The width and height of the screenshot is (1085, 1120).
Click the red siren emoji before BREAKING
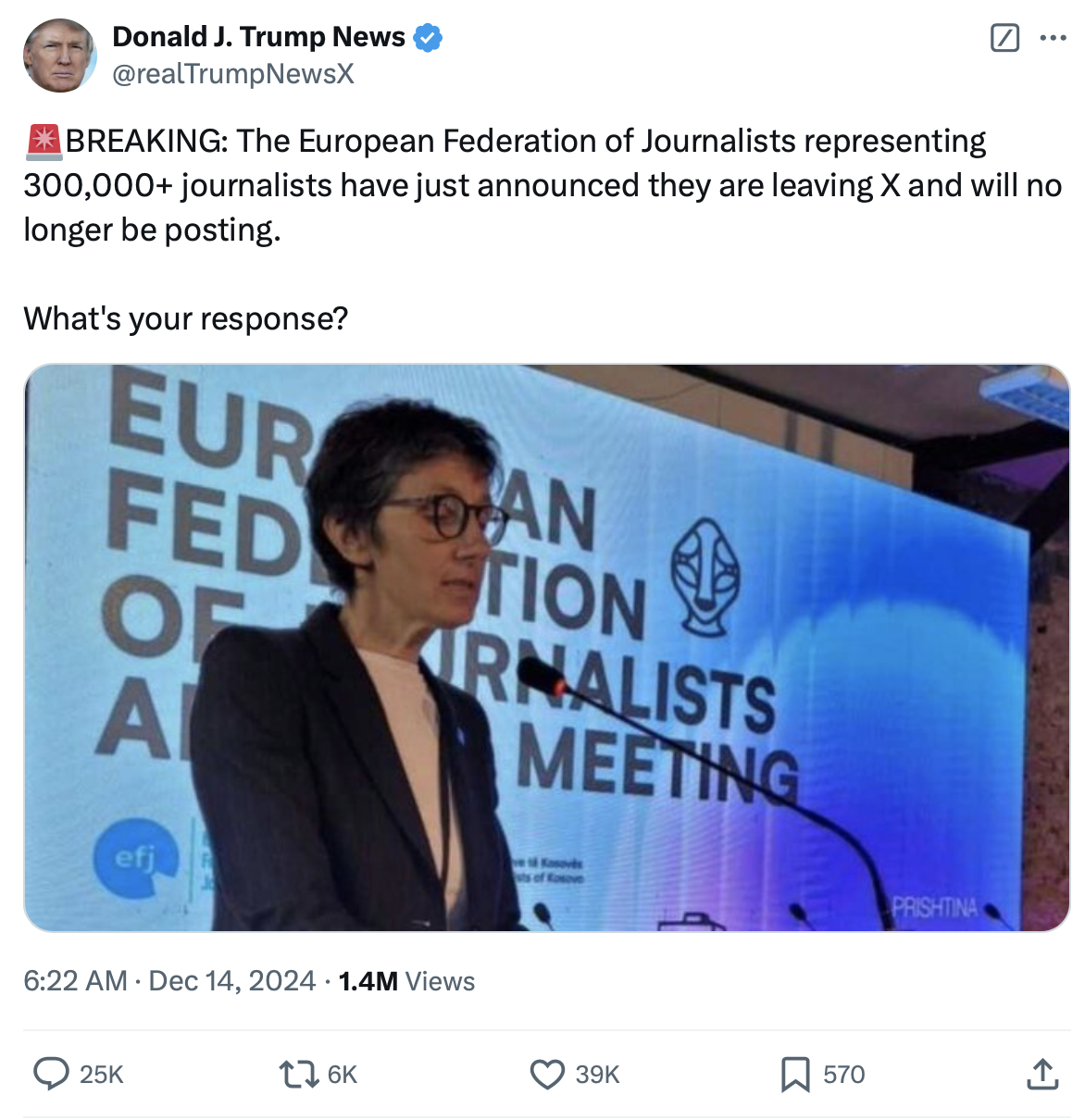(x=43, y=142)
